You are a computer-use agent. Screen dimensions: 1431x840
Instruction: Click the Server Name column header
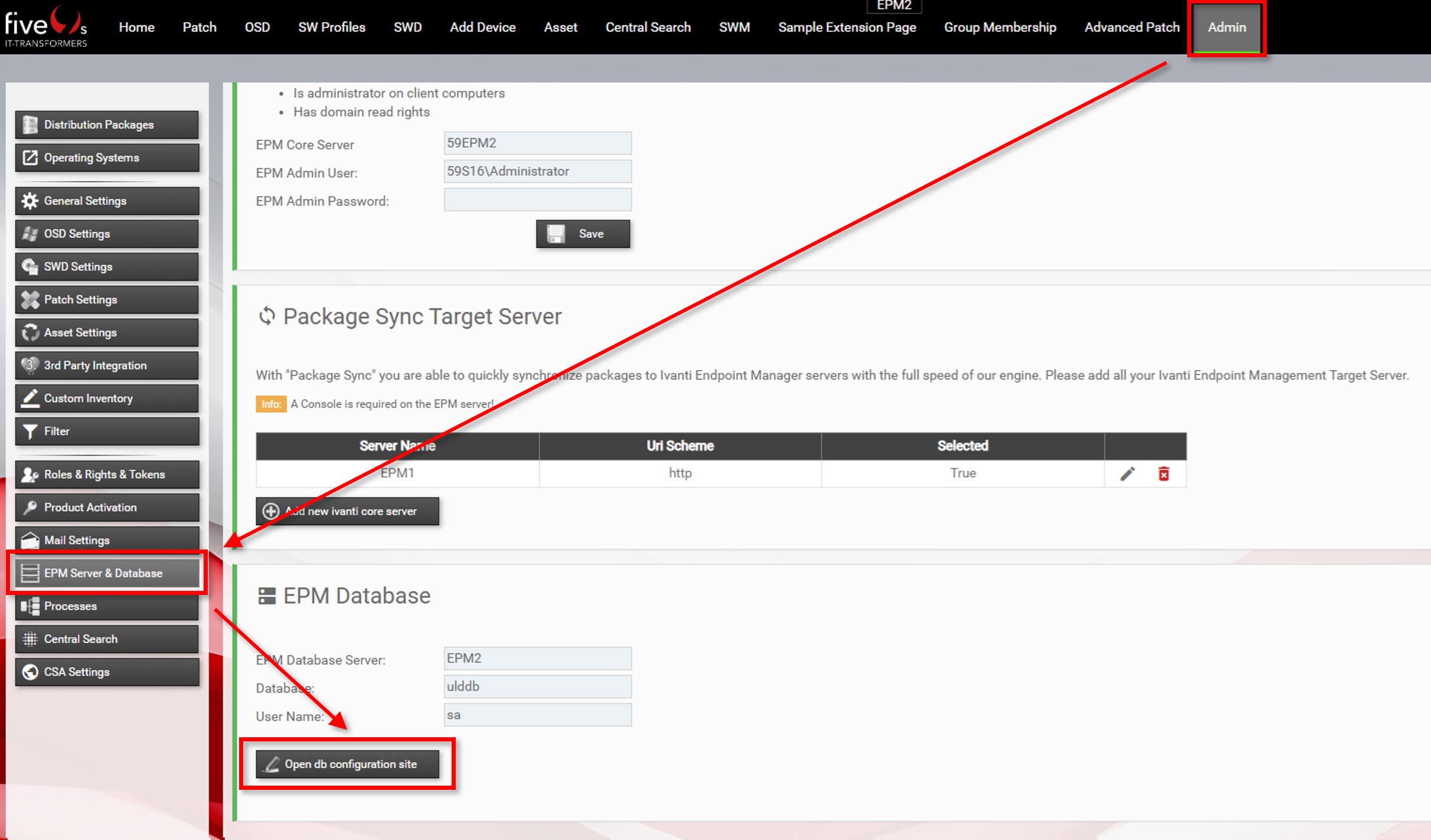(397, 446)
